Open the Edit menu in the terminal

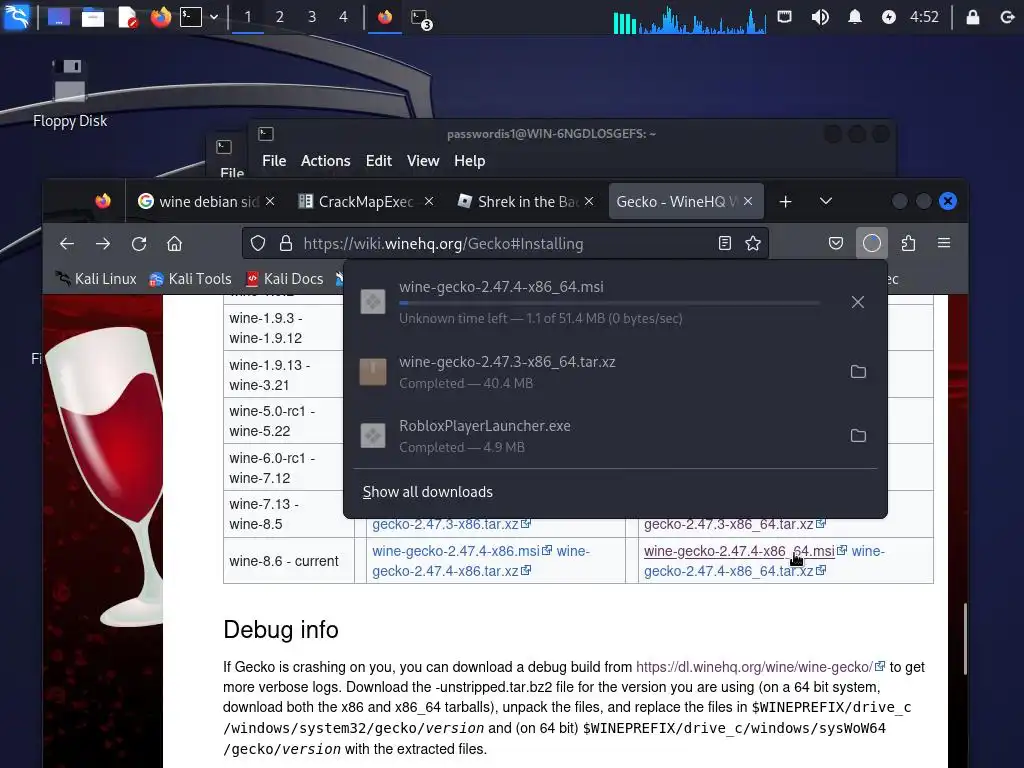click(379, 161)
